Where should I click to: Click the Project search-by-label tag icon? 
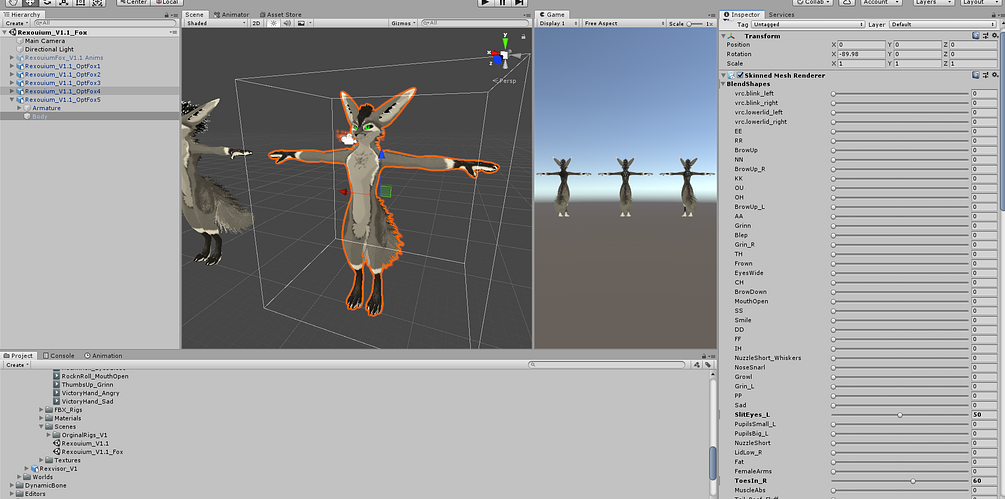point(708,364)
